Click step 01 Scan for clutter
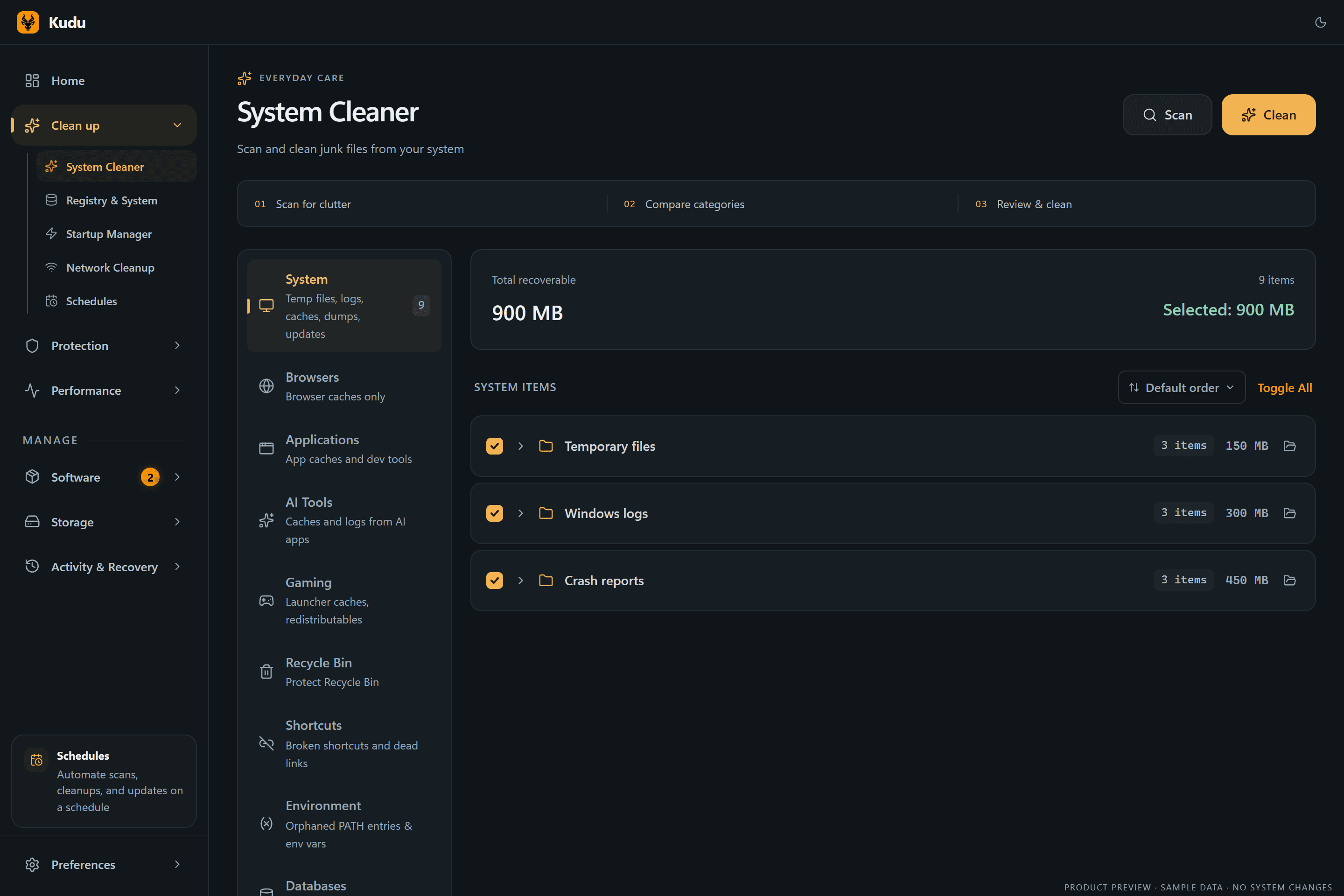This screenshot has width=1344, height=896. [302, 204]
